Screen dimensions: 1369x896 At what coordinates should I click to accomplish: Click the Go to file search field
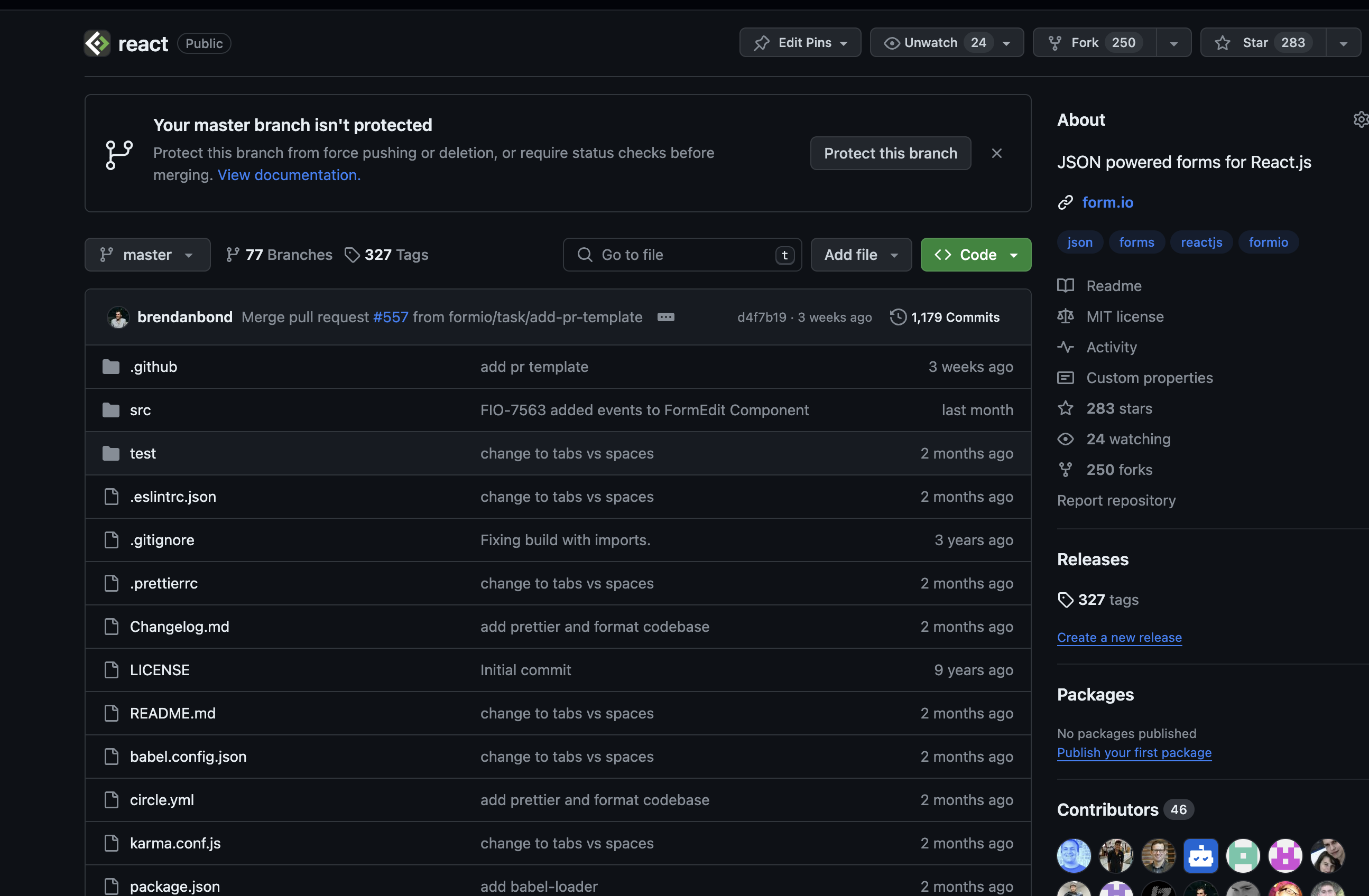coord(682,255)
